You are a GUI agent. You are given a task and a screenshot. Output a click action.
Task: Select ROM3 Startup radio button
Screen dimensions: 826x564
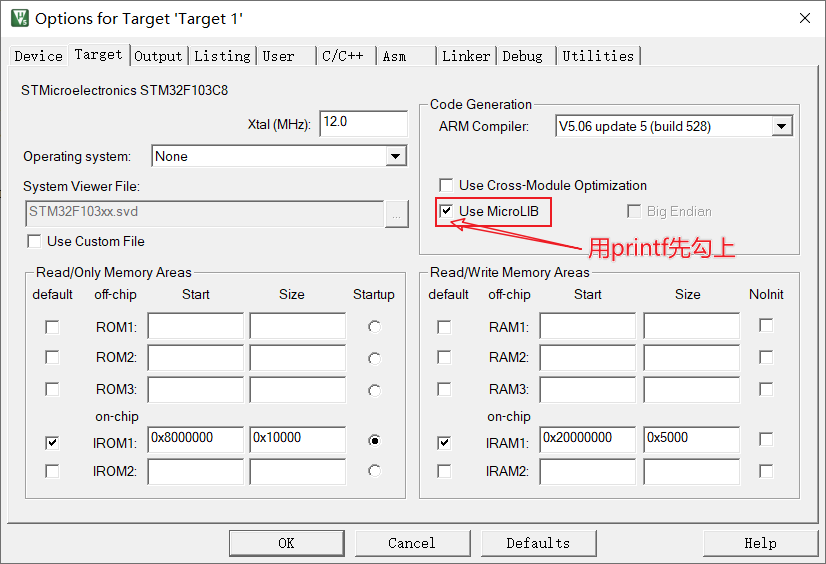(x=375, y=390)
